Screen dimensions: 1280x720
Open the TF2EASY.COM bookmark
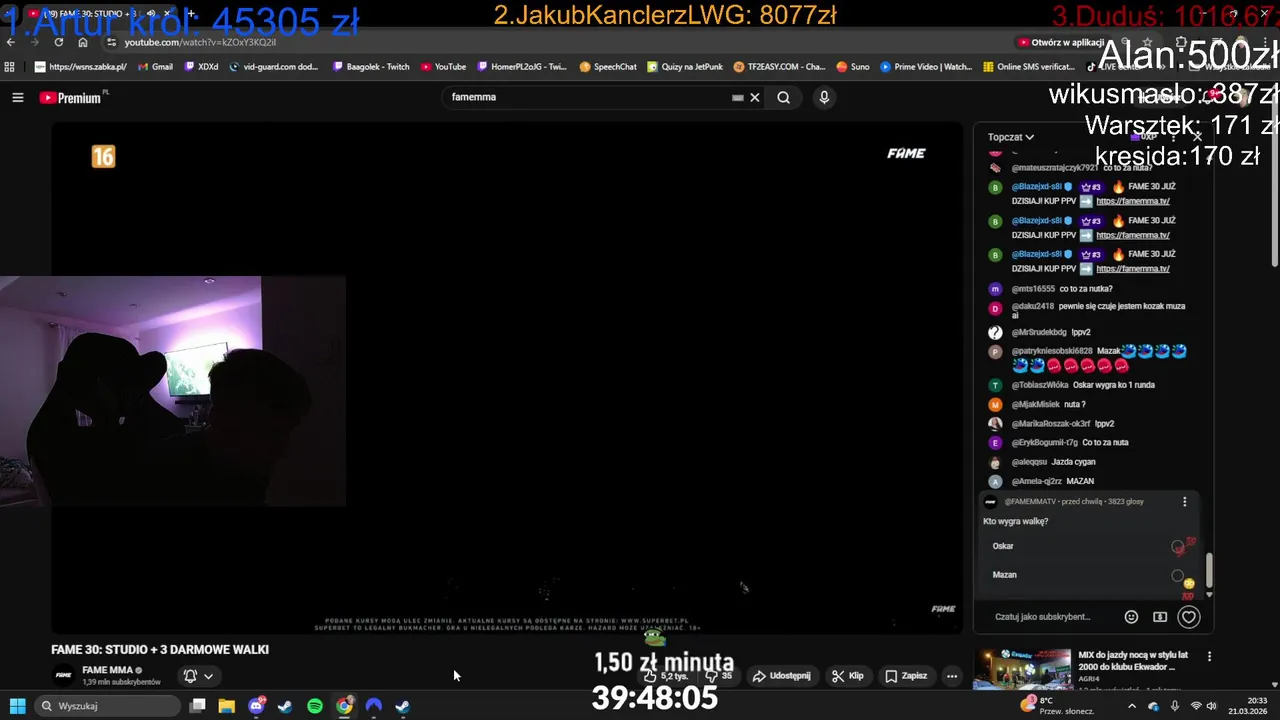click(x=779, y=67)
